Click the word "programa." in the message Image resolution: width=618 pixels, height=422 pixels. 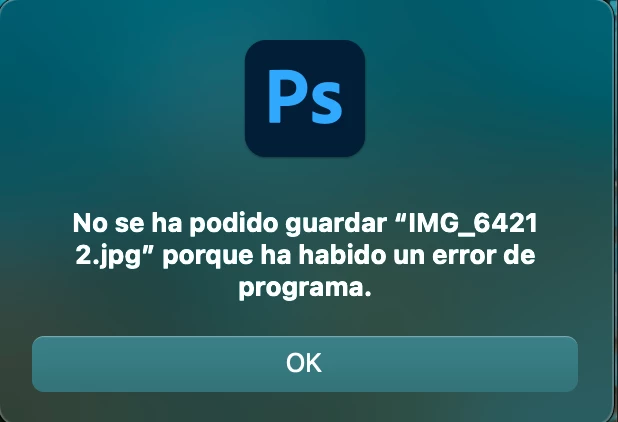click(x=305, y=289)
